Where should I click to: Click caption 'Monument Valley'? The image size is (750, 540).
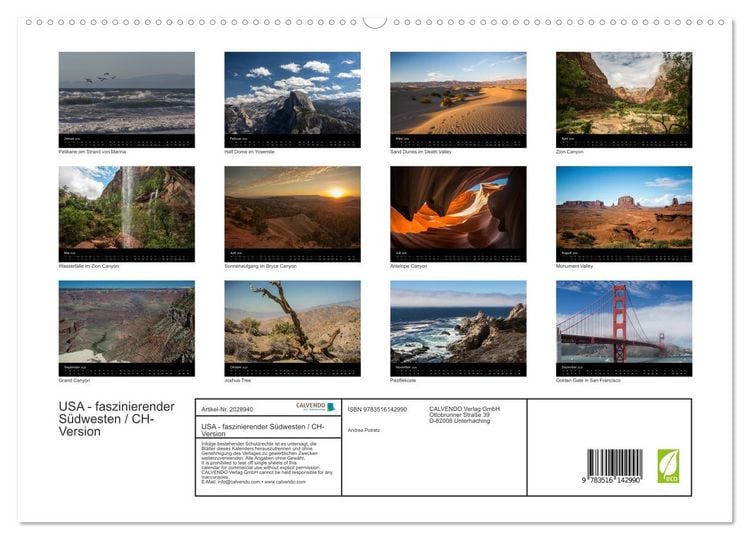[x=574, y=266]
